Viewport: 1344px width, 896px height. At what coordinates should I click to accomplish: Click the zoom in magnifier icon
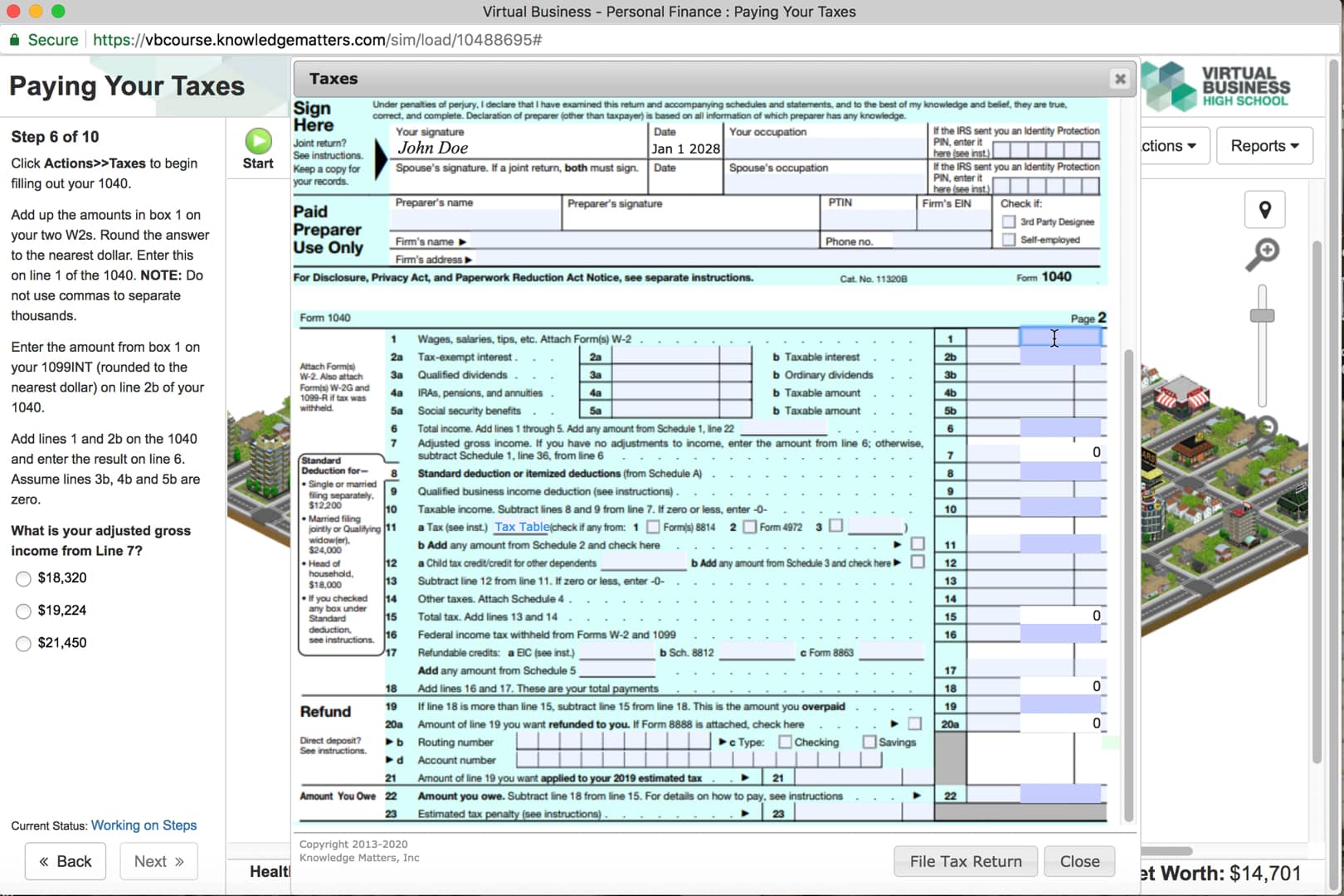pyautogui.click(x=1264, y=254)
